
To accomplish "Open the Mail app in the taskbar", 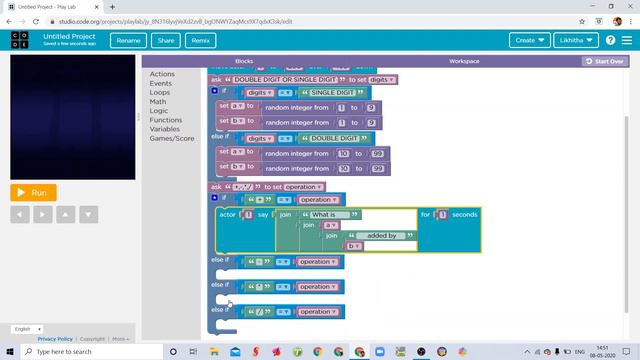I will (x=235, y=351).
